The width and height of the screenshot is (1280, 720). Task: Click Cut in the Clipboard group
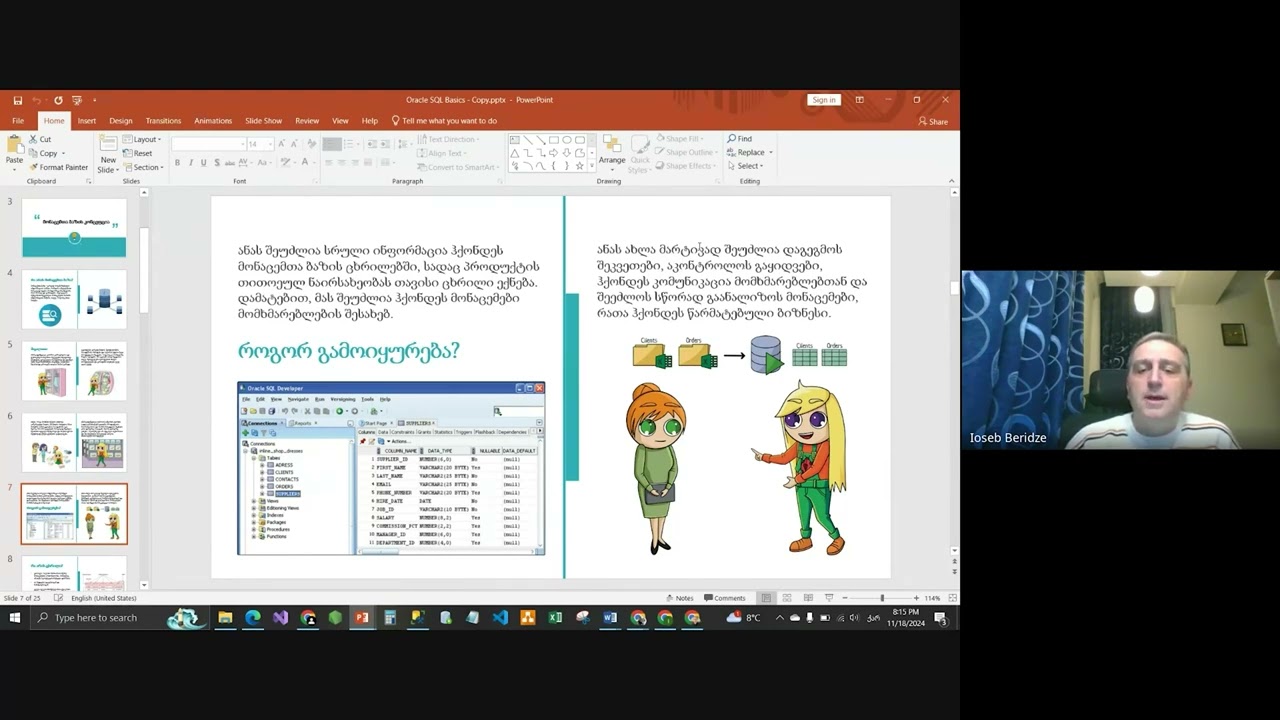click(x=40, y=140)
